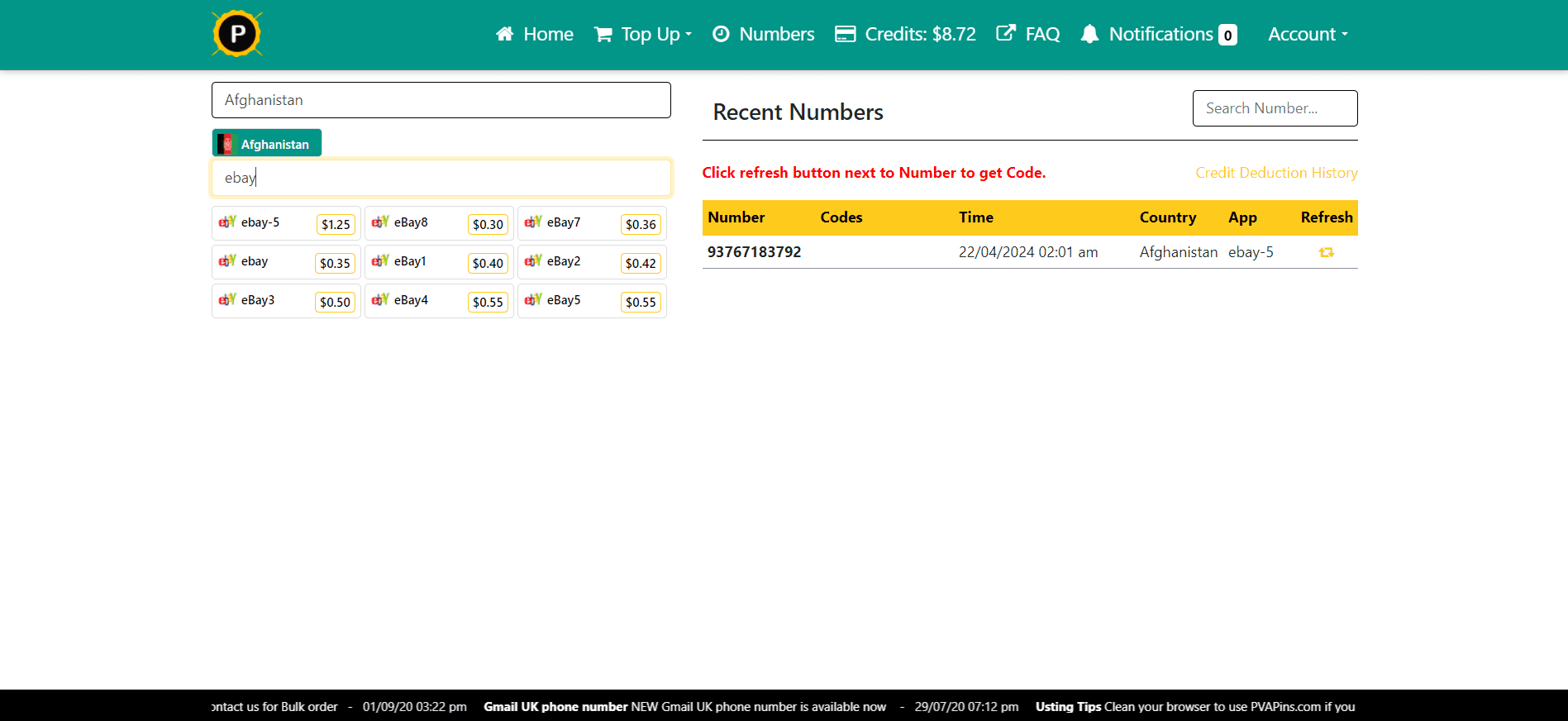Click the Search Number input field

(x=1275, y=108)
